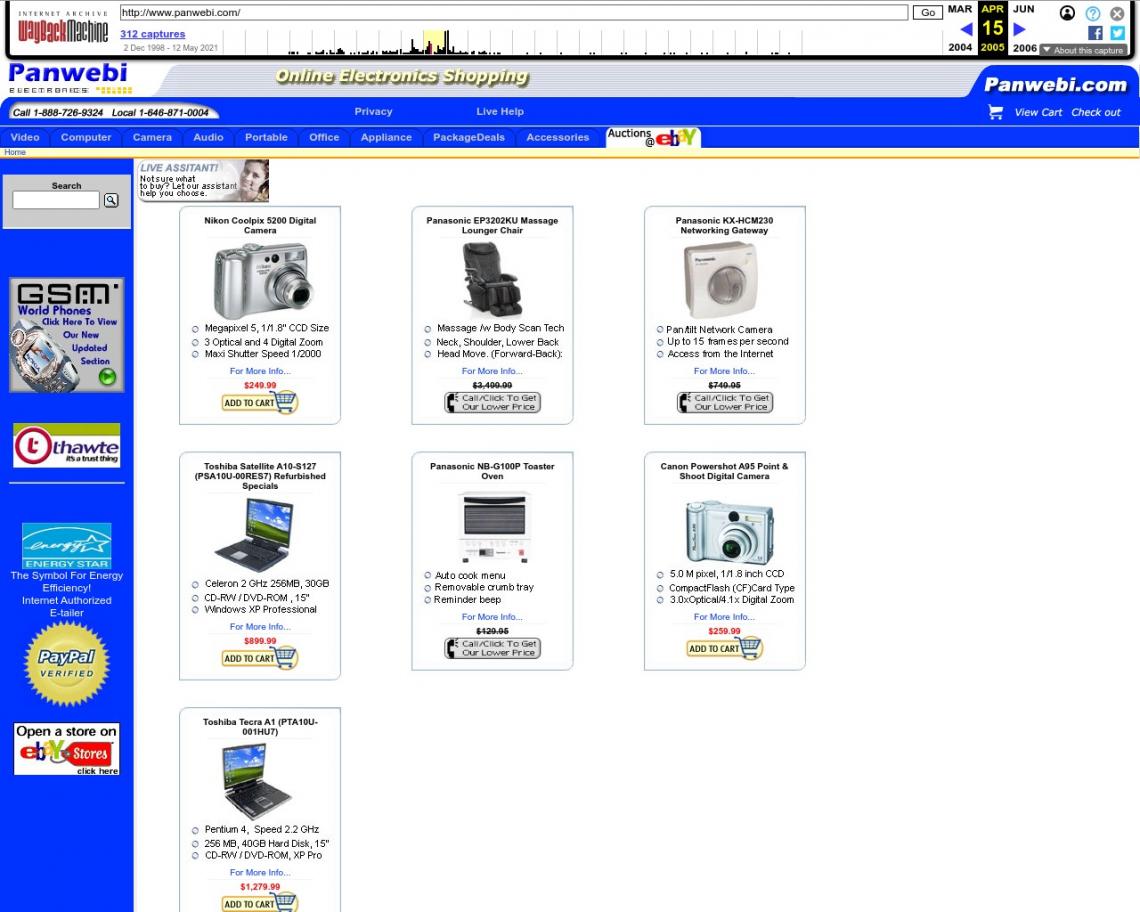Open Nikon Coolpix 5200 Digital Camera title
This screenshot has width=1140, height=912.
click(x=260, y=225)
